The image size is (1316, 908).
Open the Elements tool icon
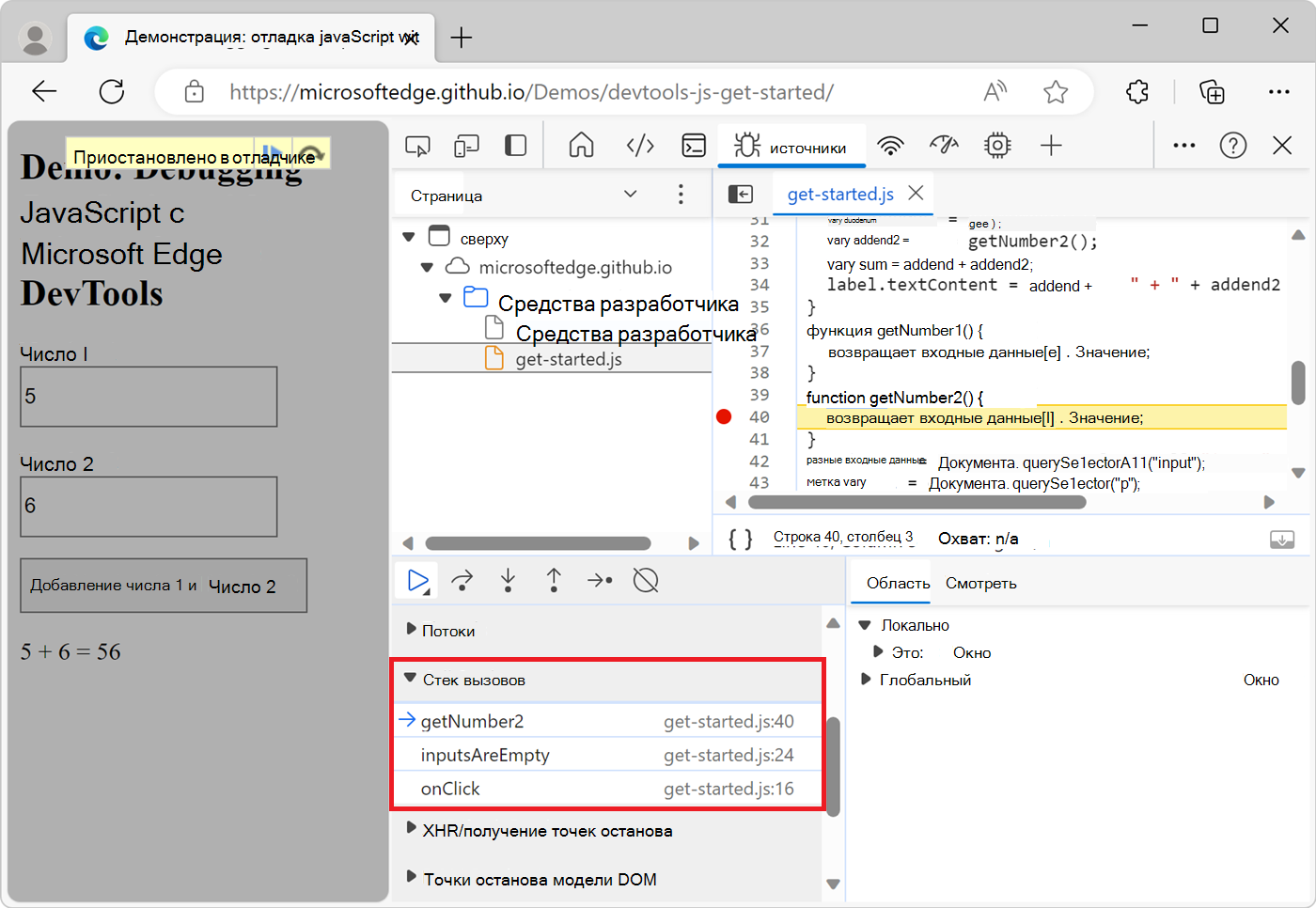[x=640, y=146]
